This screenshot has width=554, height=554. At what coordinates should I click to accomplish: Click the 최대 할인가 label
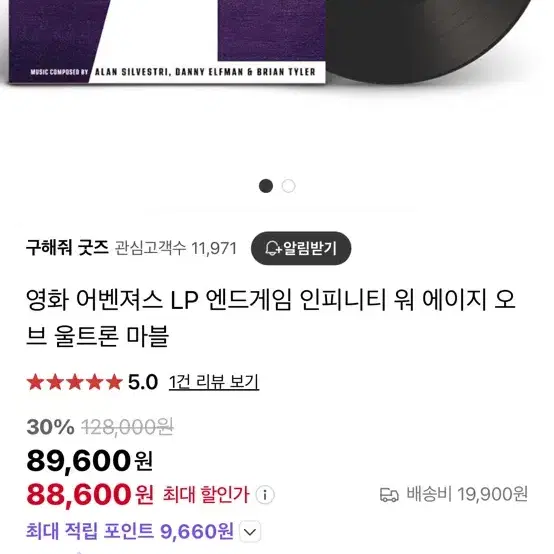coord(206,494)
